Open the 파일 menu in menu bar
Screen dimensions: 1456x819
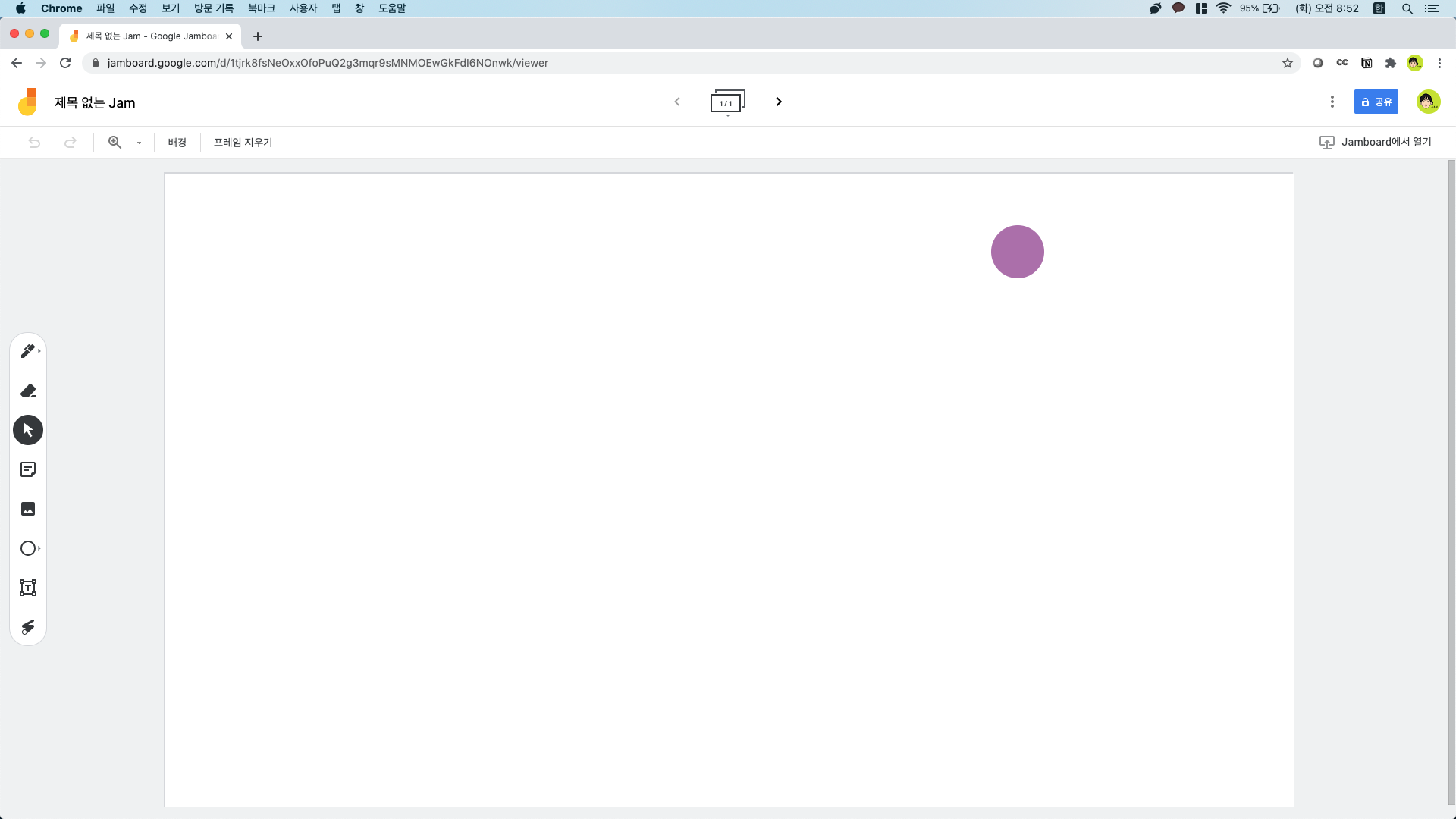pyautogui.click(x=105, y=8)
